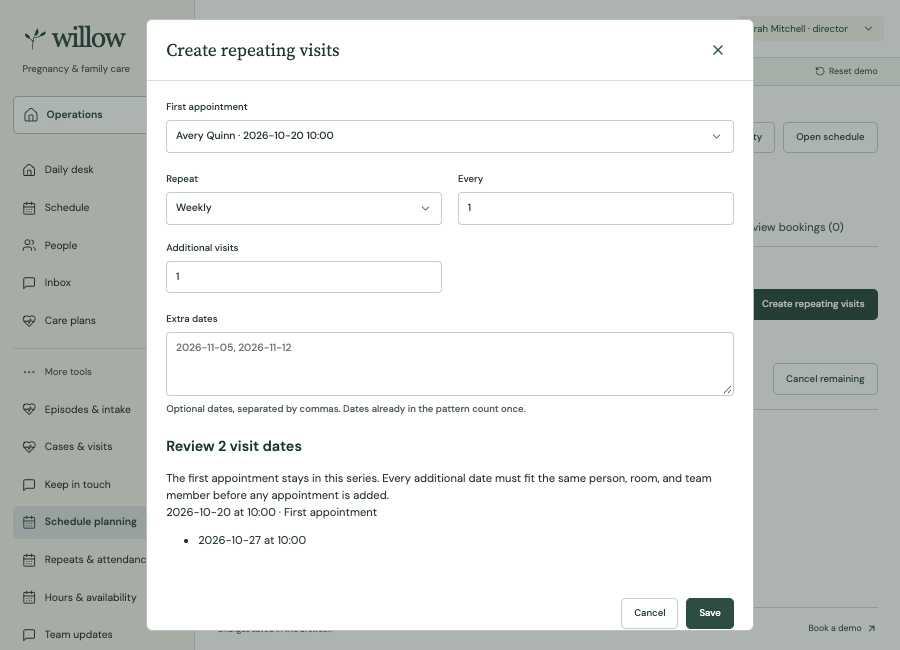Open Daily desk in the sidebar
Image resolution: width=900 pixels, height=650 pixels.
click(x=80, y=170)
